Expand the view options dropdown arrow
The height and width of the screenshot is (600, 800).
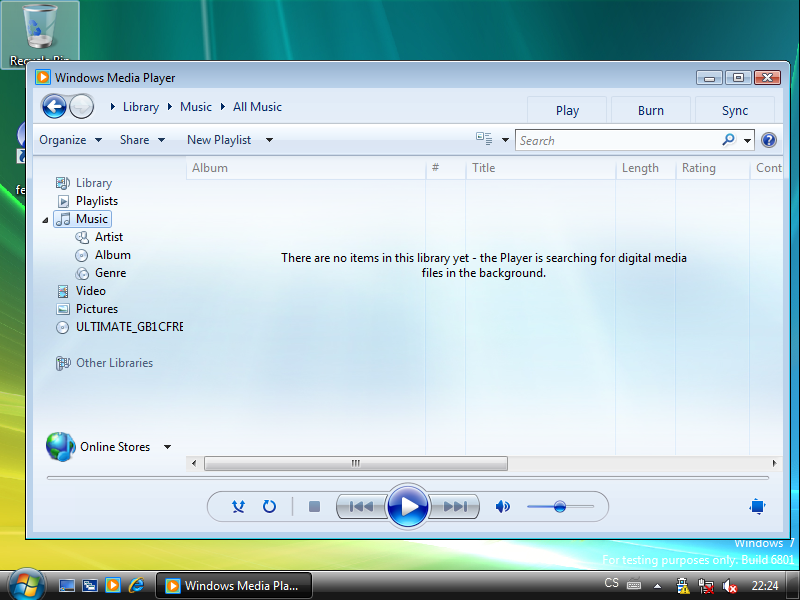click(505, 140)
